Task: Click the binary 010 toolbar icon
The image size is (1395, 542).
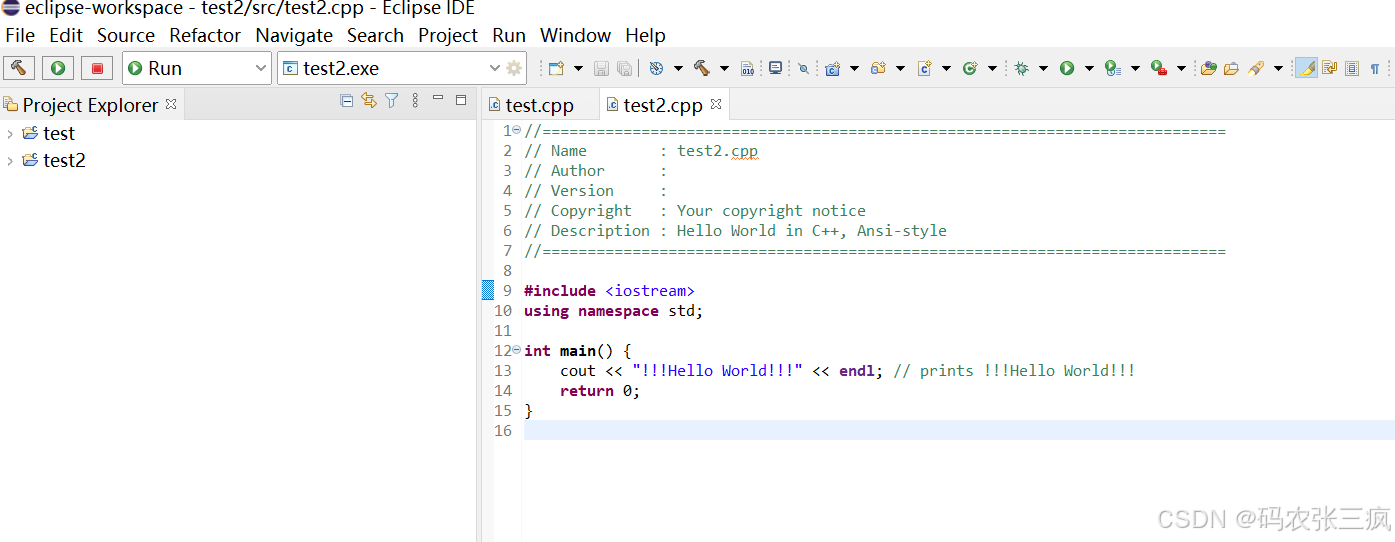Action: pyautogui.click(x=747, y=68)
